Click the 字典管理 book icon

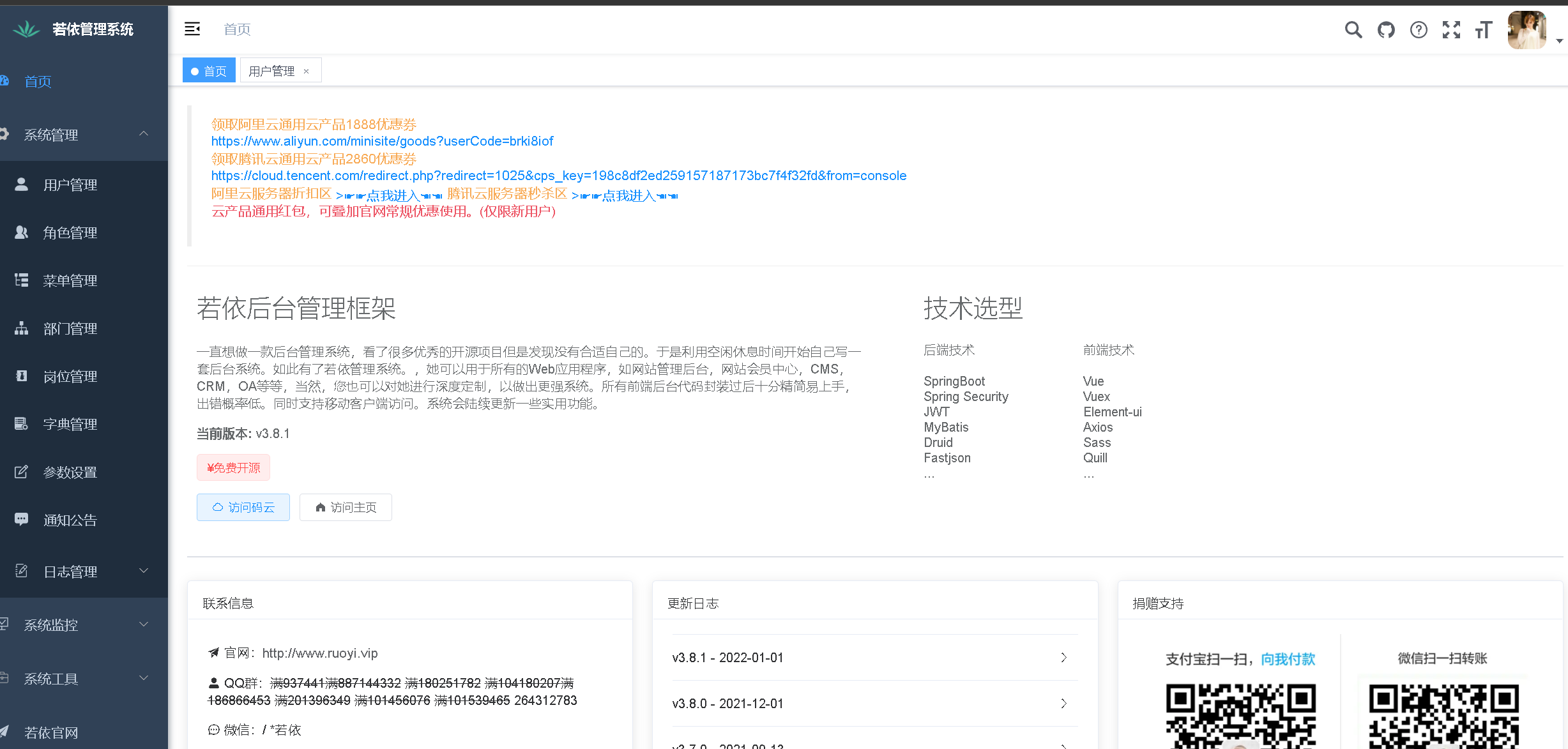21,424
